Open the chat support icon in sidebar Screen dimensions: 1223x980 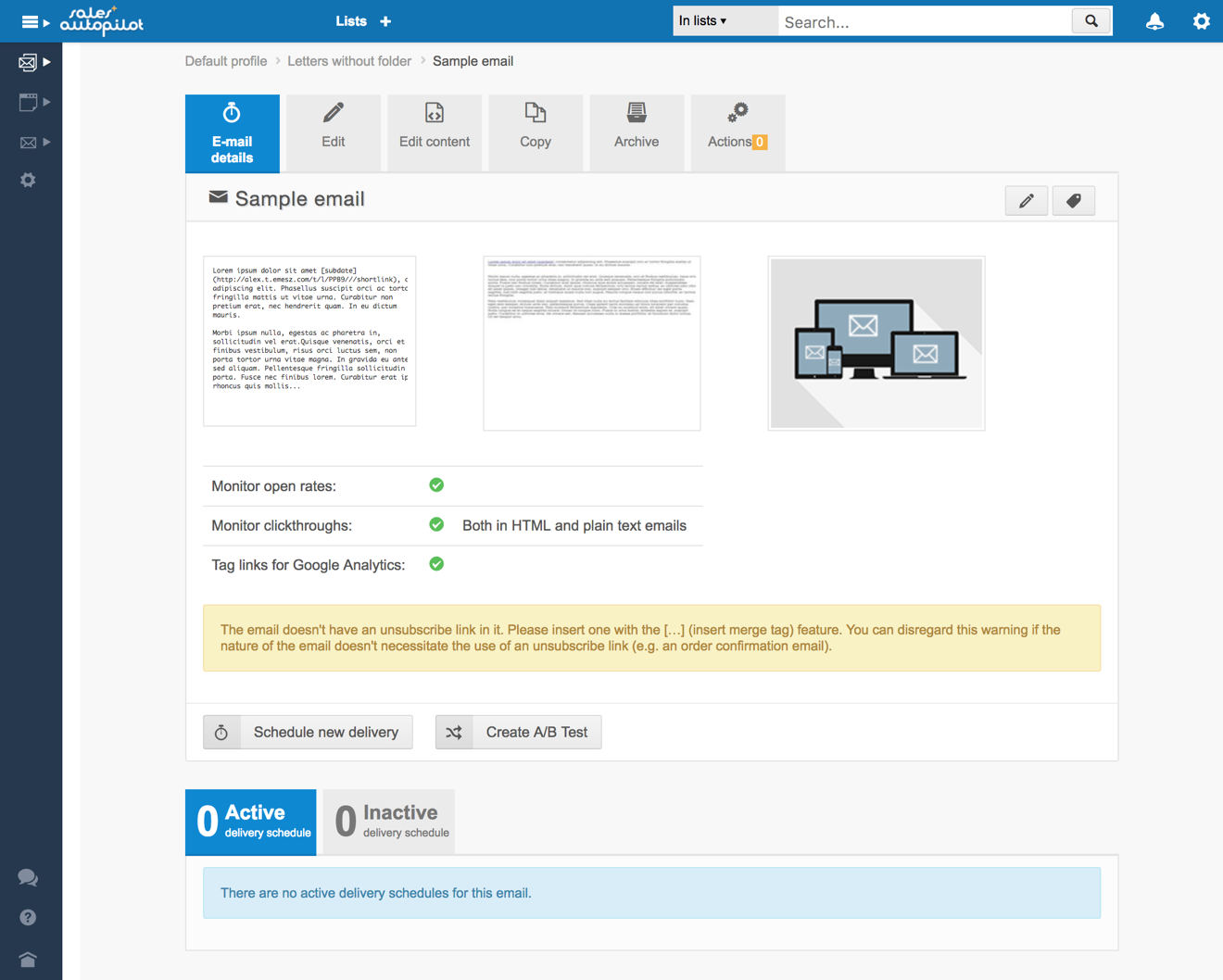[28, 877]
